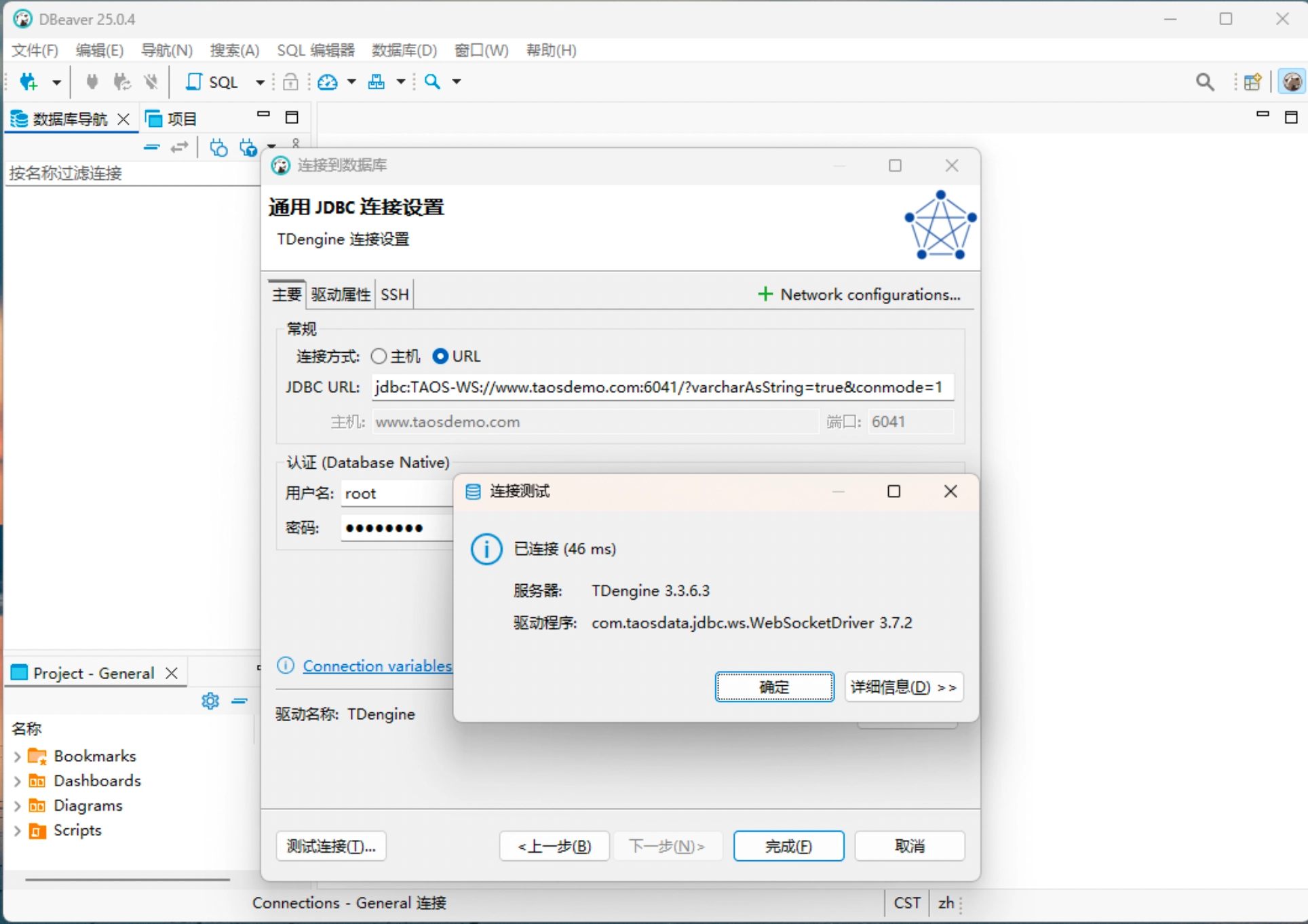Expand the Bookmarks folder
The height and width of the screenshot is (924, 1308).
click(18, 756)
